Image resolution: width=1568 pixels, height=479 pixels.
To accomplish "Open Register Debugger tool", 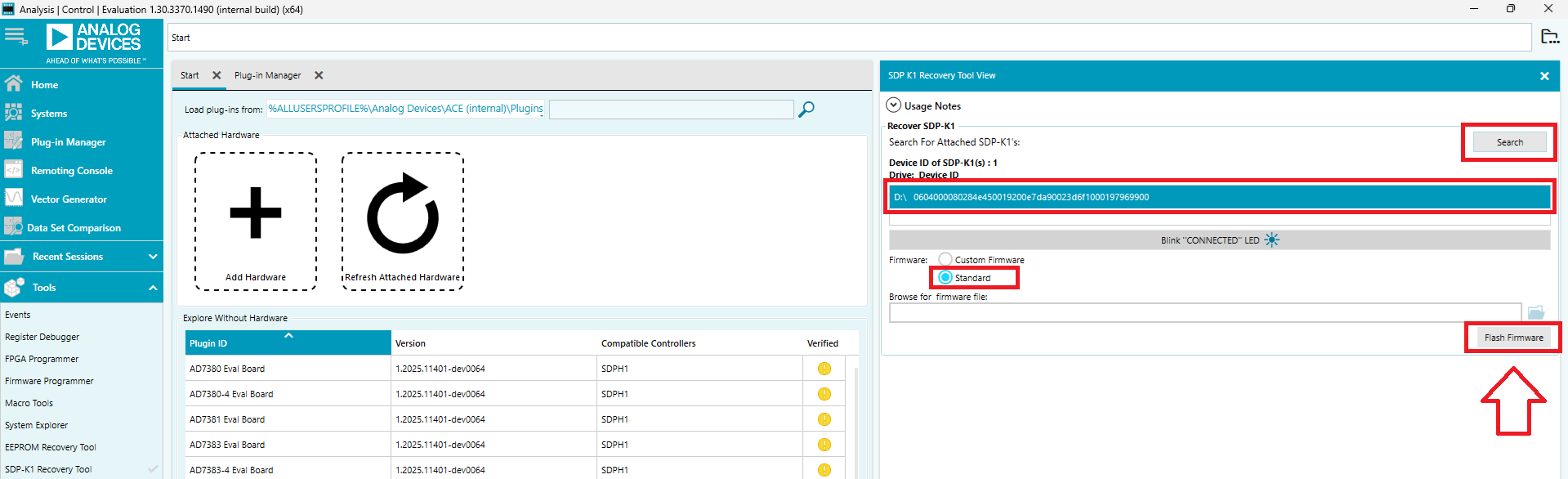I will pos(42,337).
